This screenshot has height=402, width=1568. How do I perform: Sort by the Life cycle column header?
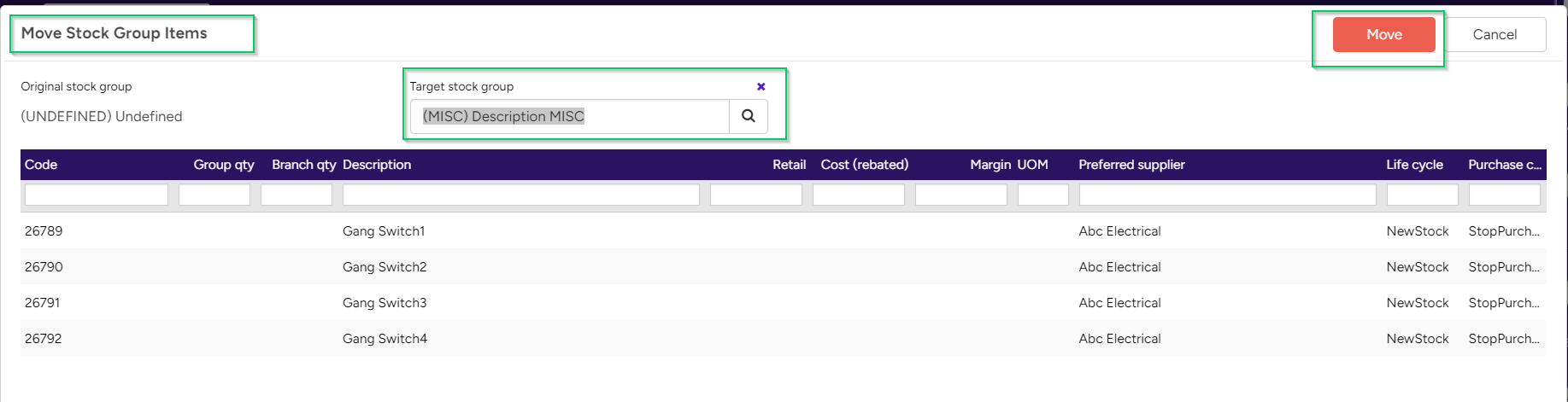(1414, 165)
